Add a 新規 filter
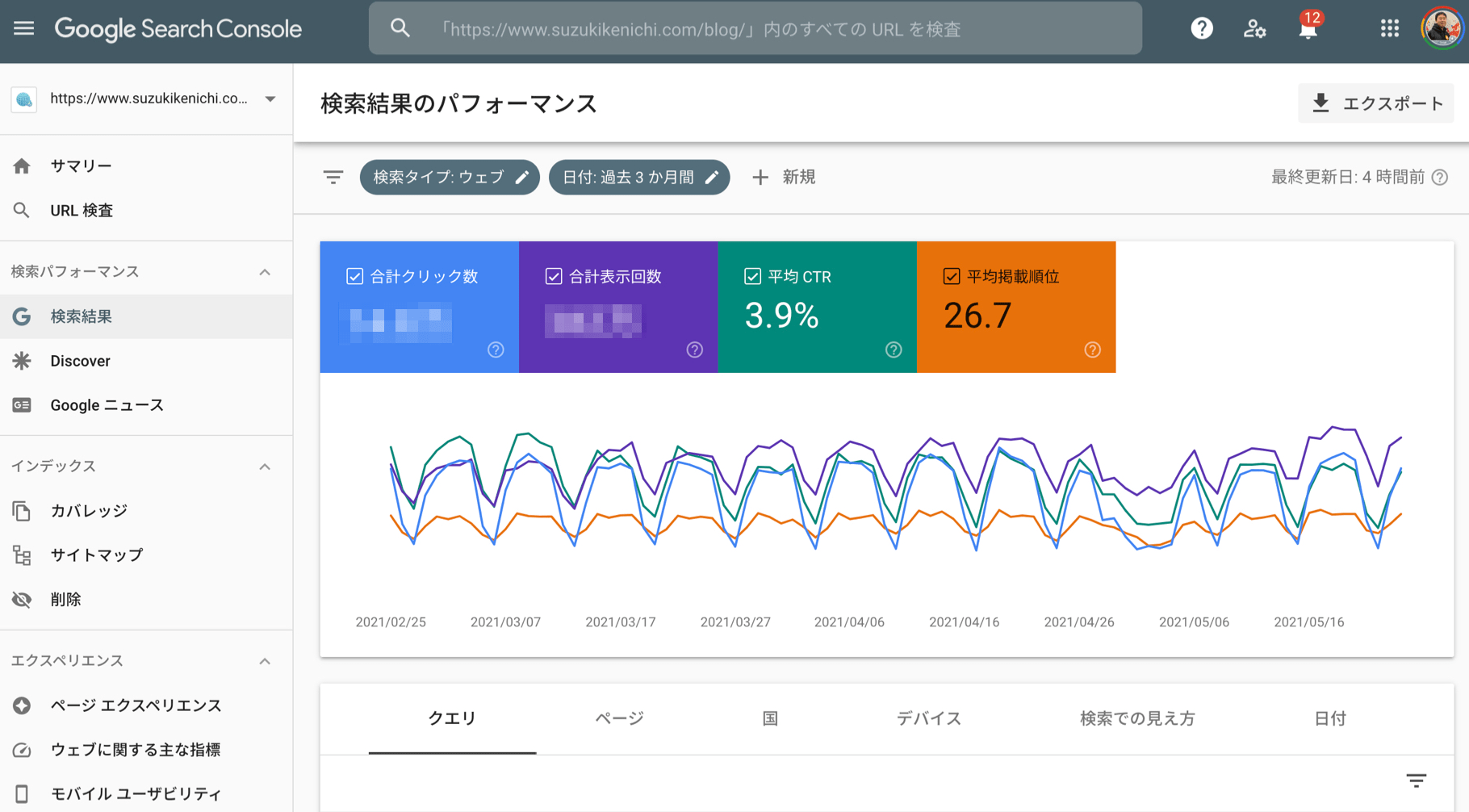Viewport: 1469px width, 812px height. coord(783,178)
